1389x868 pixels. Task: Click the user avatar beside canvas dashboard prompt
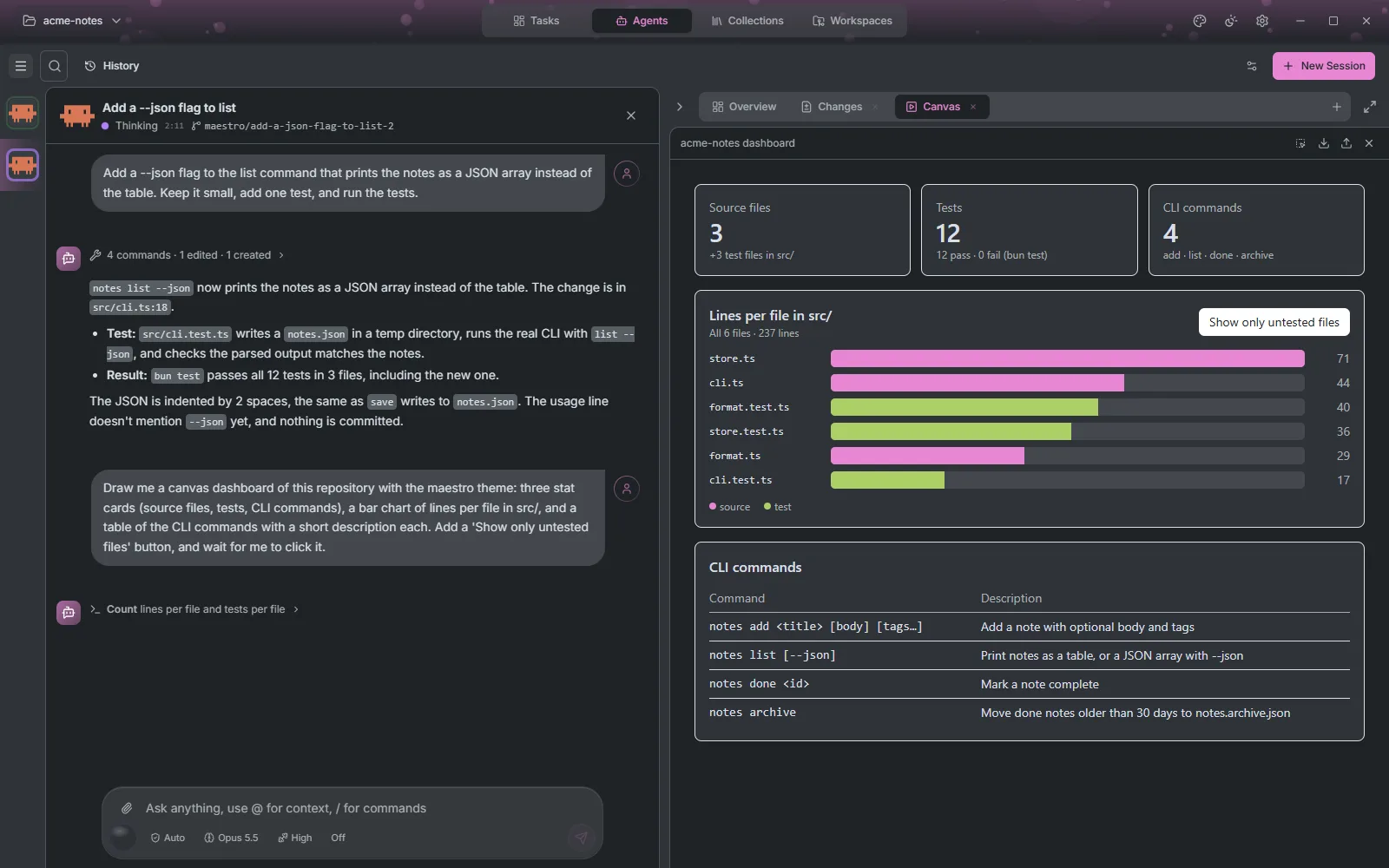[x=627, y=489]
